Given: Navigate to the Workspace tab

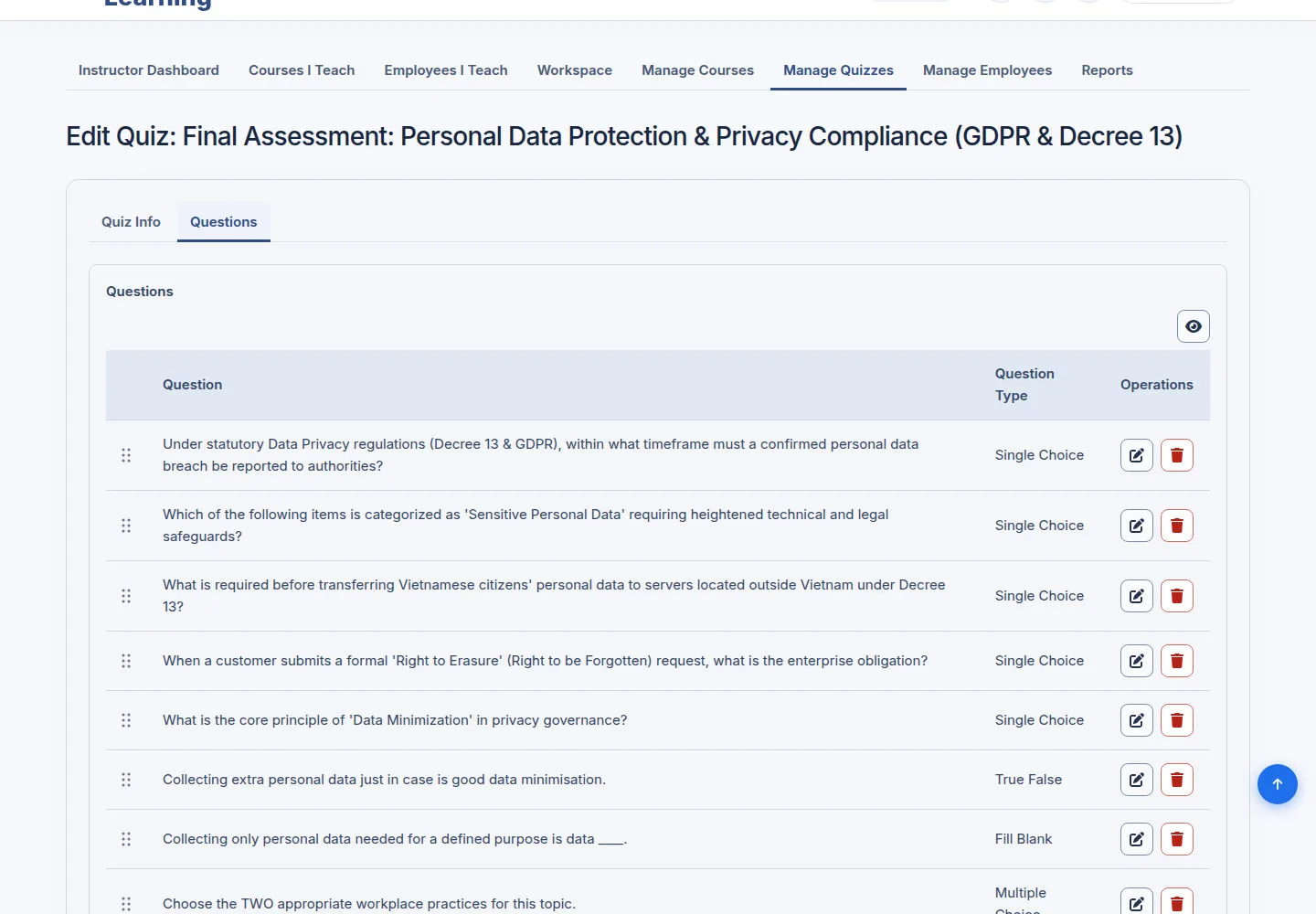Looking at the screenshot, I should point(575,70).
